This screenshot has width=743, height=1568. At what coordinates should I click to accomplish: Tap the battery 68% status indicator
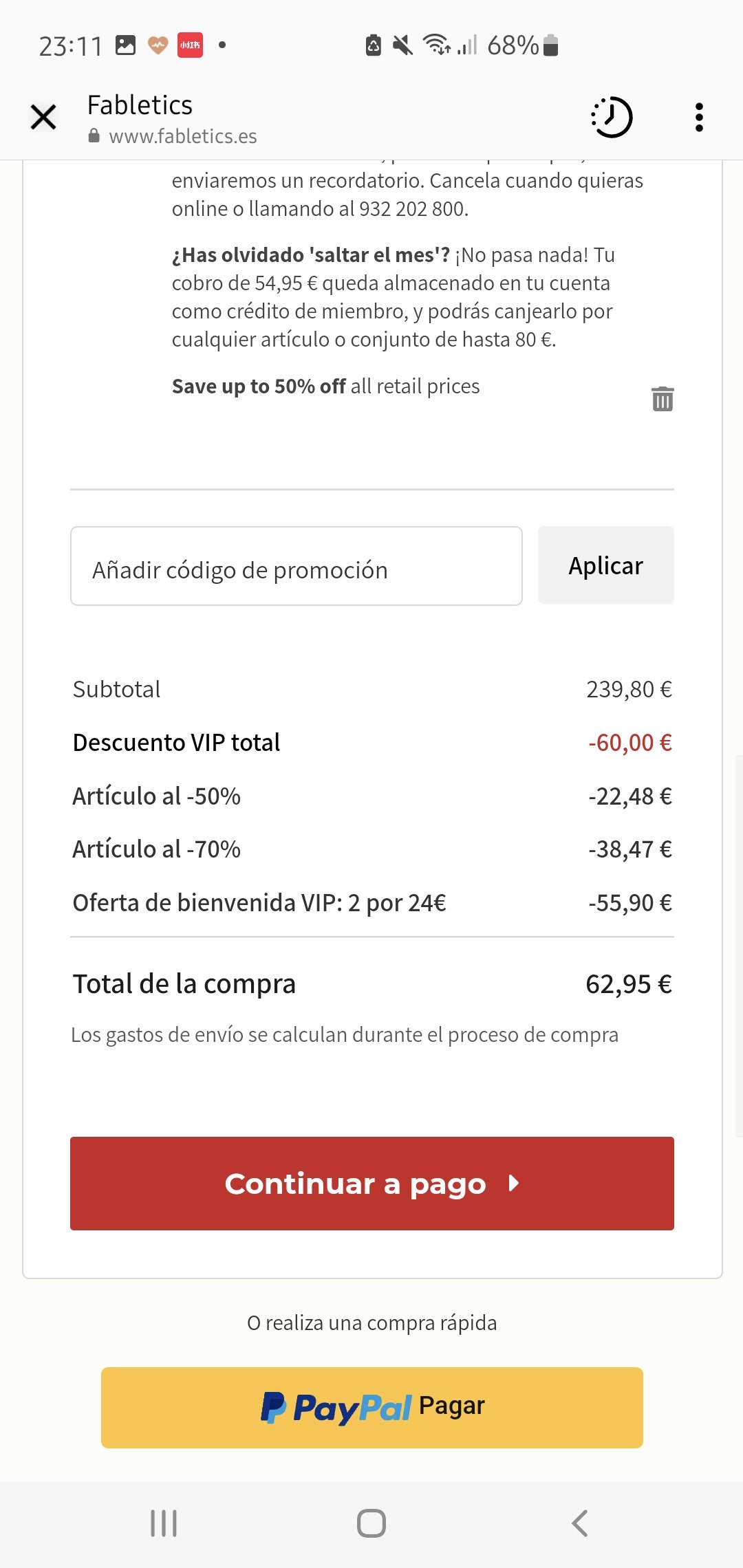523,45
